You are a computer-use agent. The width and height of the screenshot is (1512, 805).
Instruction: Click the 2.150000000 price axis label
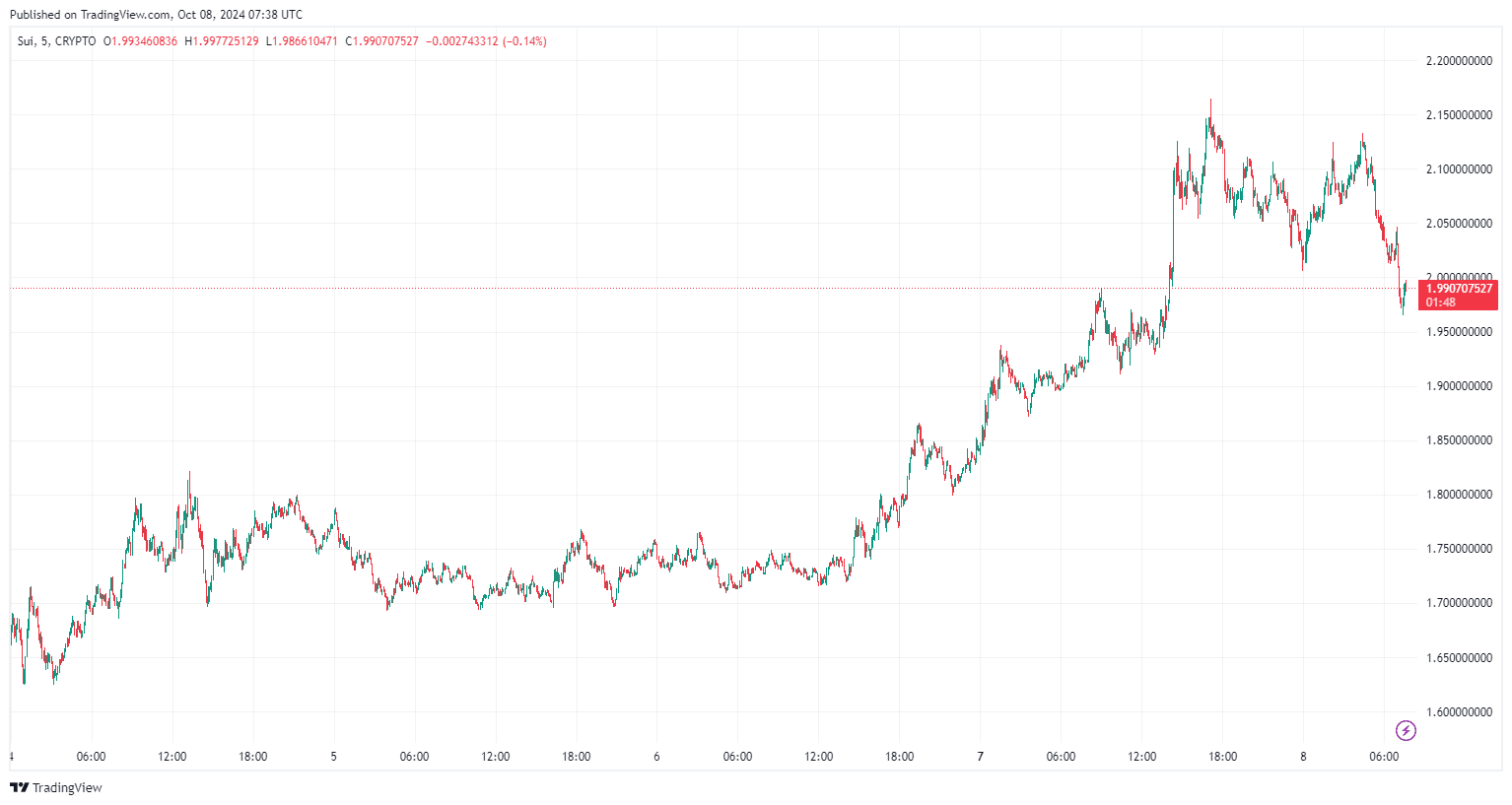click(1459, 115)
